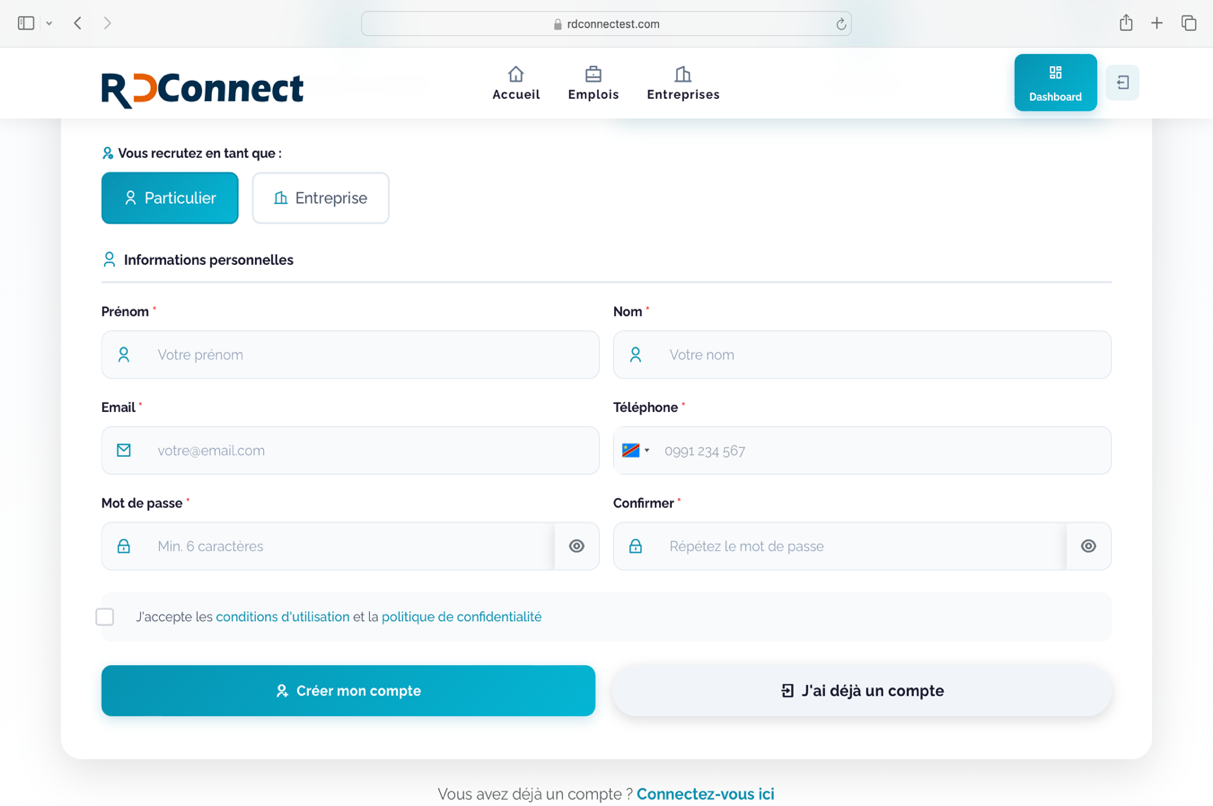Switch to the Entreprise recruiter option
Screen dimensions: 1213x806
(x=320, y=198)
